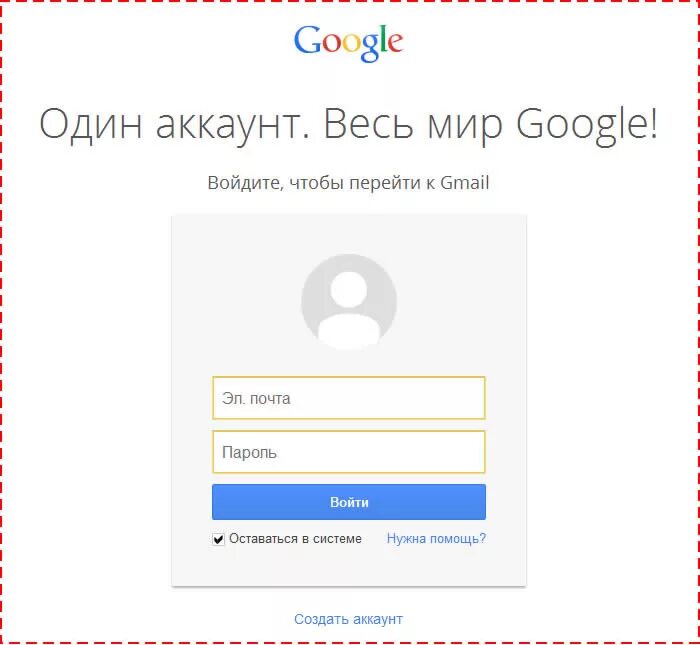Click the 'Эл. почта' placeholder text

pos(256,399)
